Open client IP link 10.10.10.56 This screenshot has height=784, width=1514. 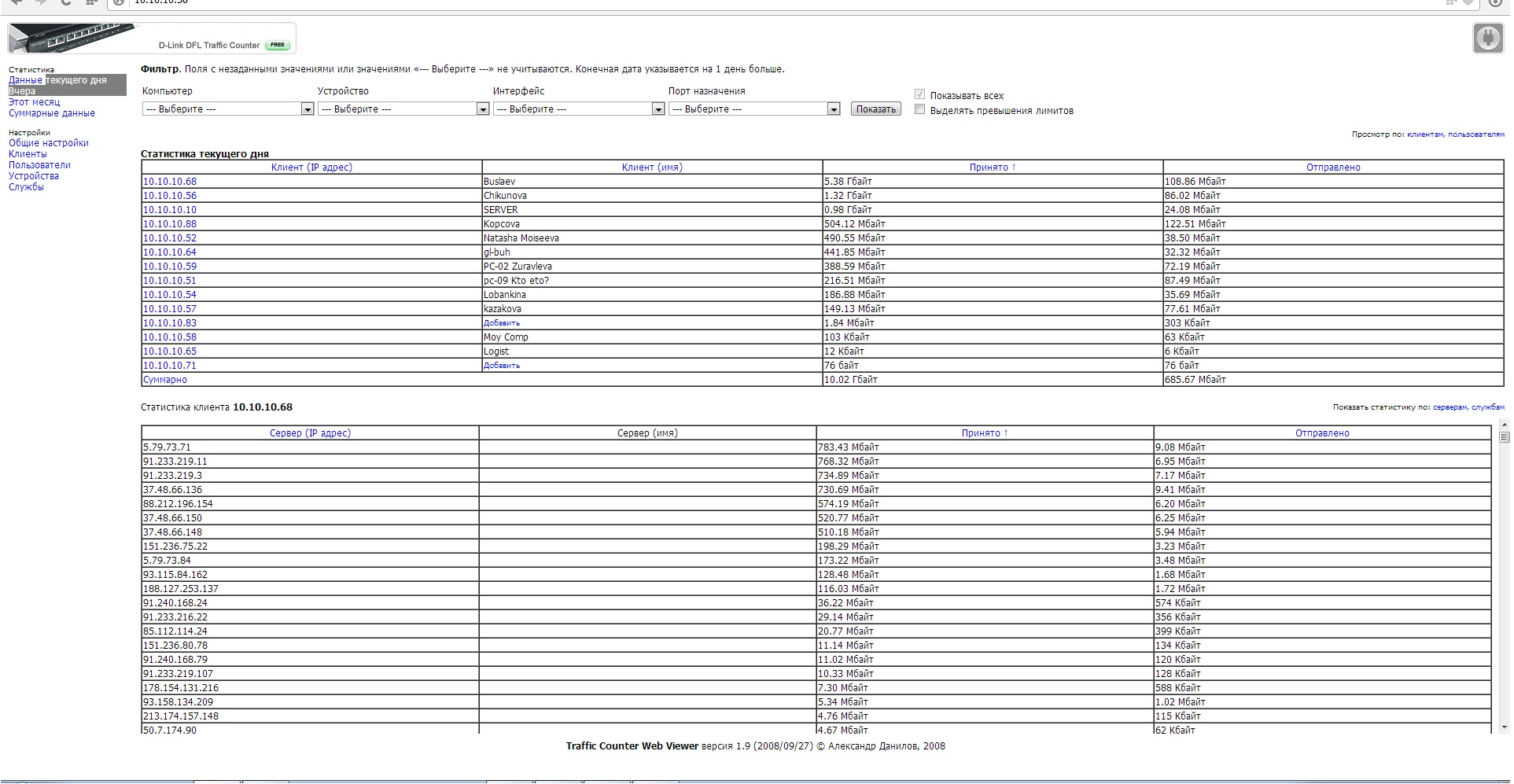(170, 196)
